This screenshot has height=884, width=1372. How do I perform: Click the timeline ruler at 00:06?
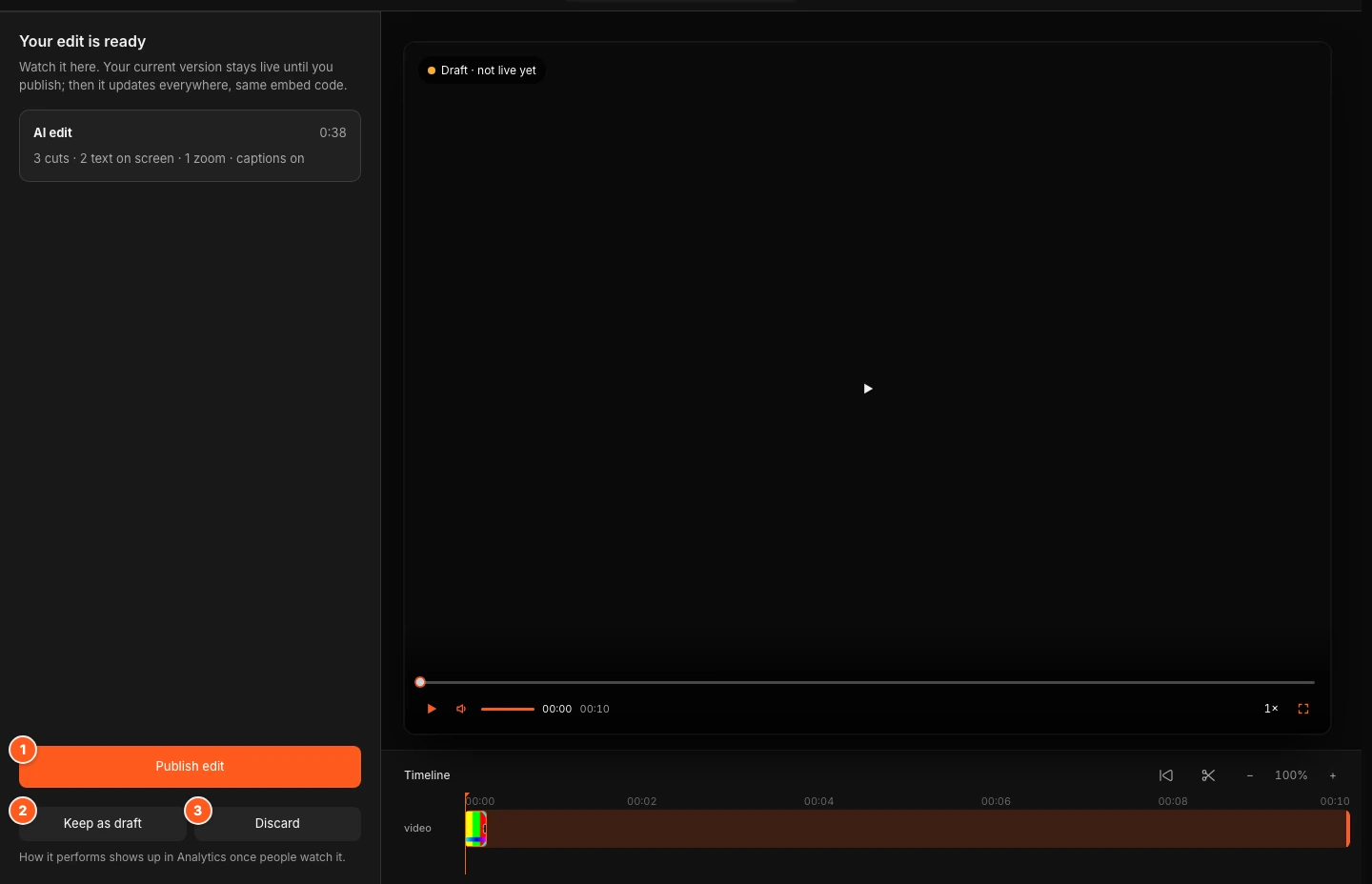(996, 801)
